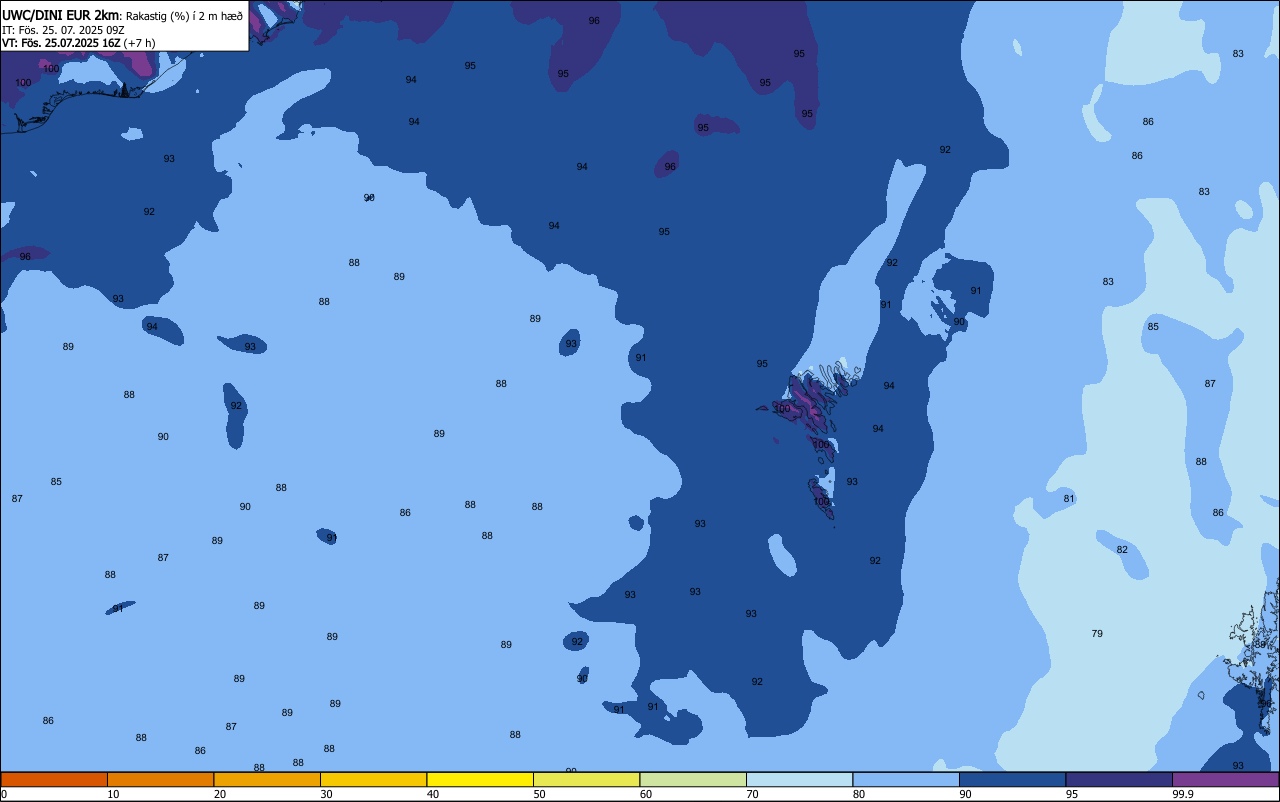The width and height of the screenshot is (1280, 802).
Task: Select the 80–90 medium blue legend swatch
Action: [906, 779]
